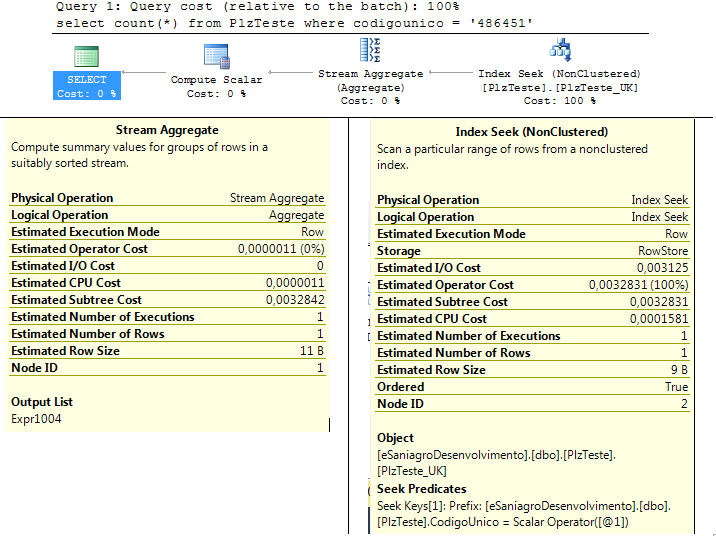Click Stream Aggregate Estimated Number of Rows row
716x536 pixels.
click(167, 334)
